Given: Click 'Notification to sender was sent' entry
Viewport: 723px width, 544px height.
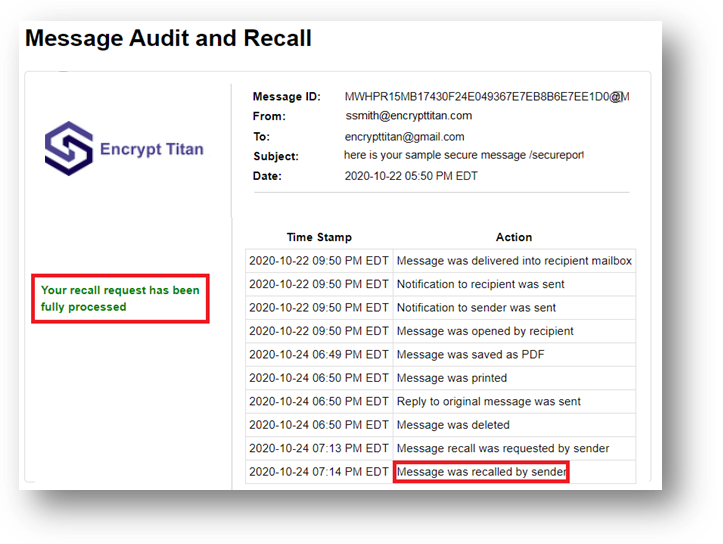Looking at the screenshot, I should [x=476, y=308].
